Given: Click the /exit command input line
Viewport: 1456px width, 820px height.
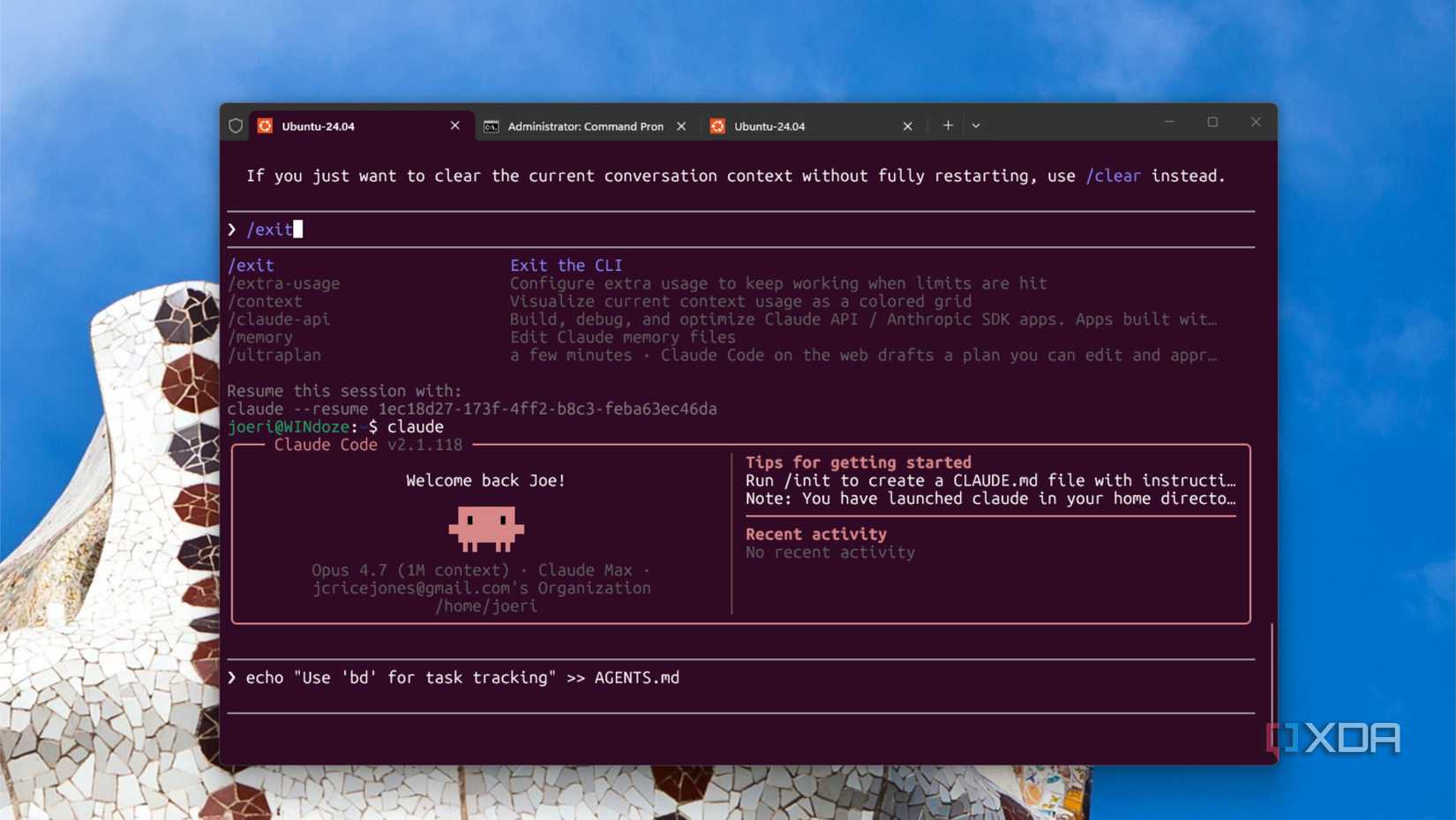Looking at the screenshot, I should click(740, 229).
